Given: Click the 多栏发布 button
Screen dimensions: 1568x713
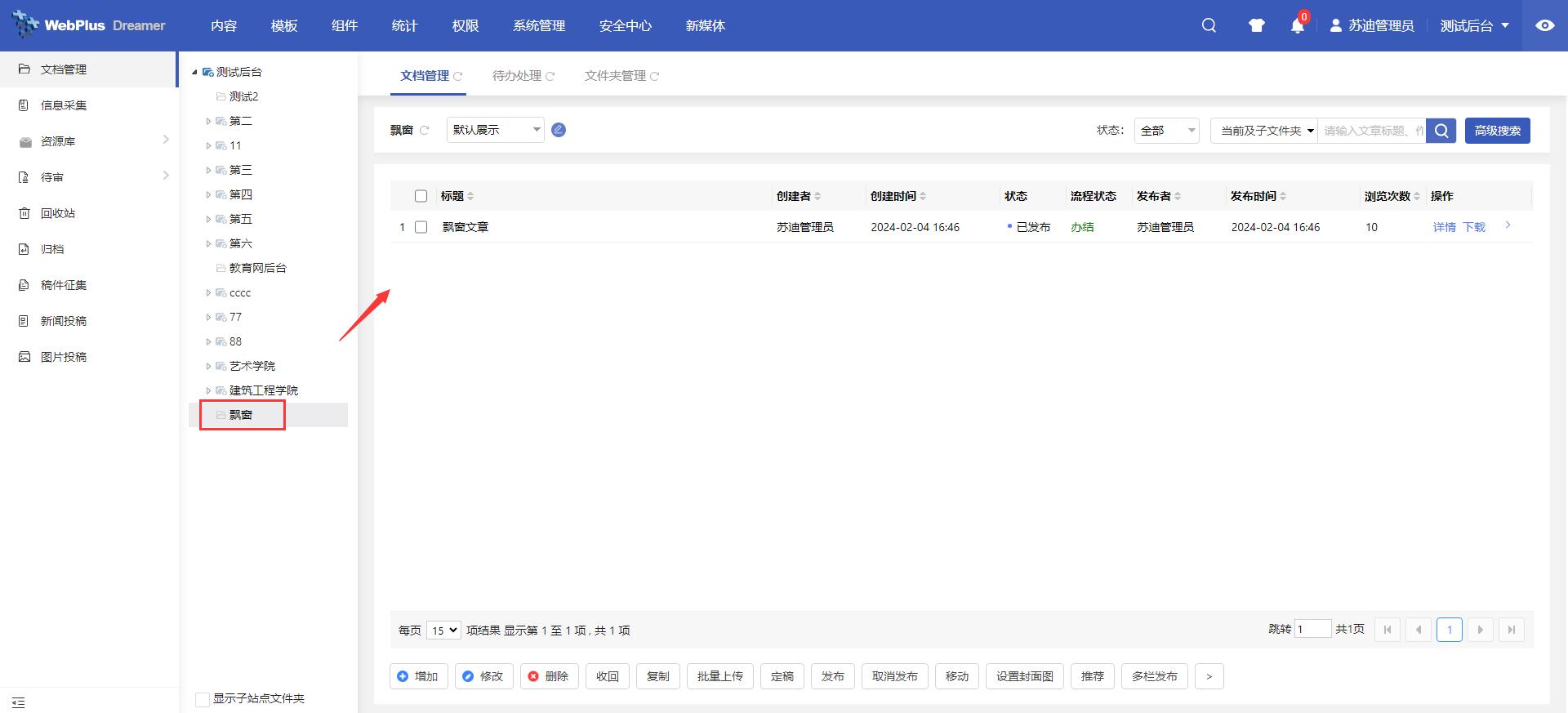Looking at the screenshot, I should 1155,676.
